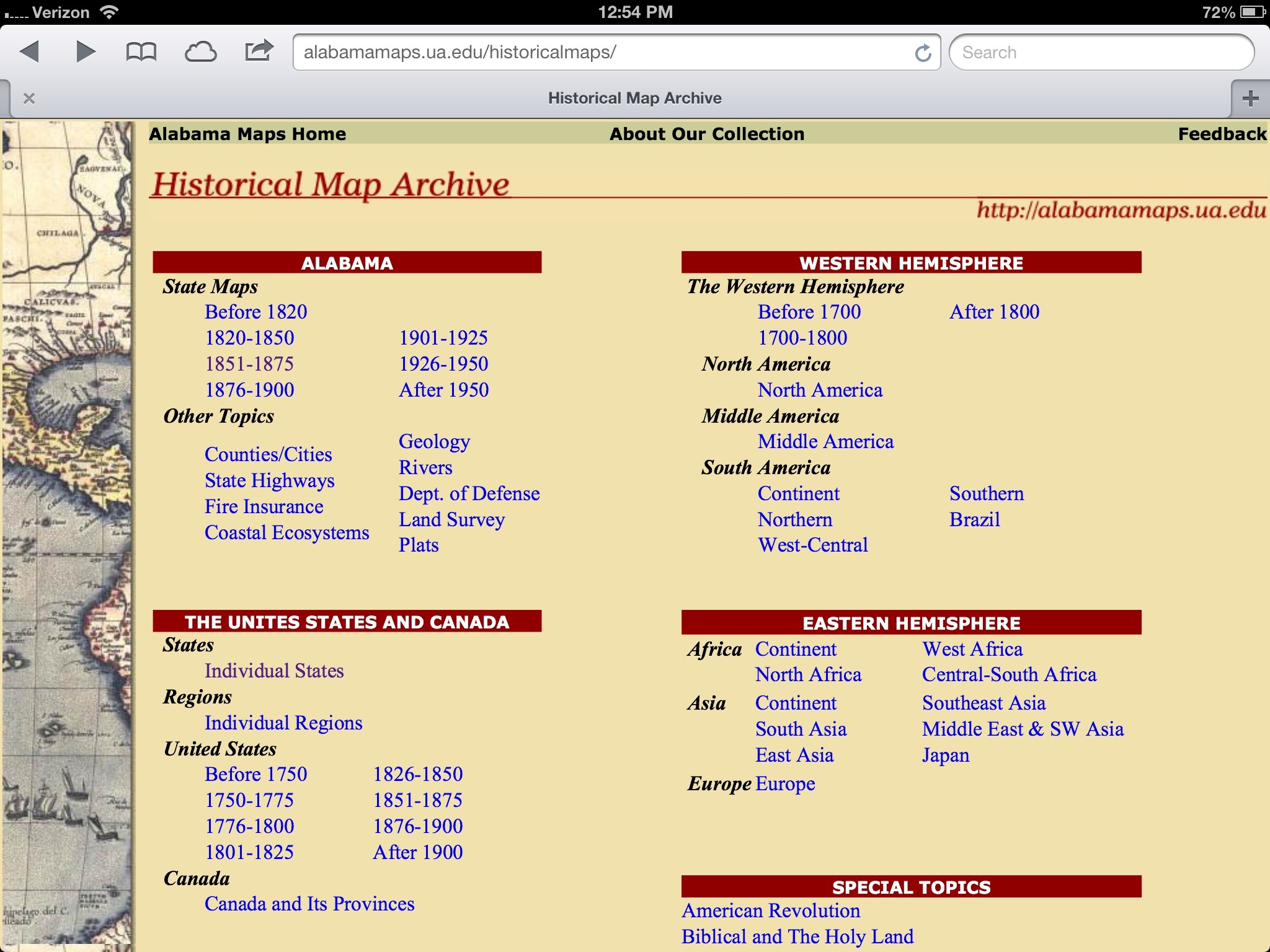Open the iCloud tabs icon
The image size is (1270, 952).
coord(200,52)
